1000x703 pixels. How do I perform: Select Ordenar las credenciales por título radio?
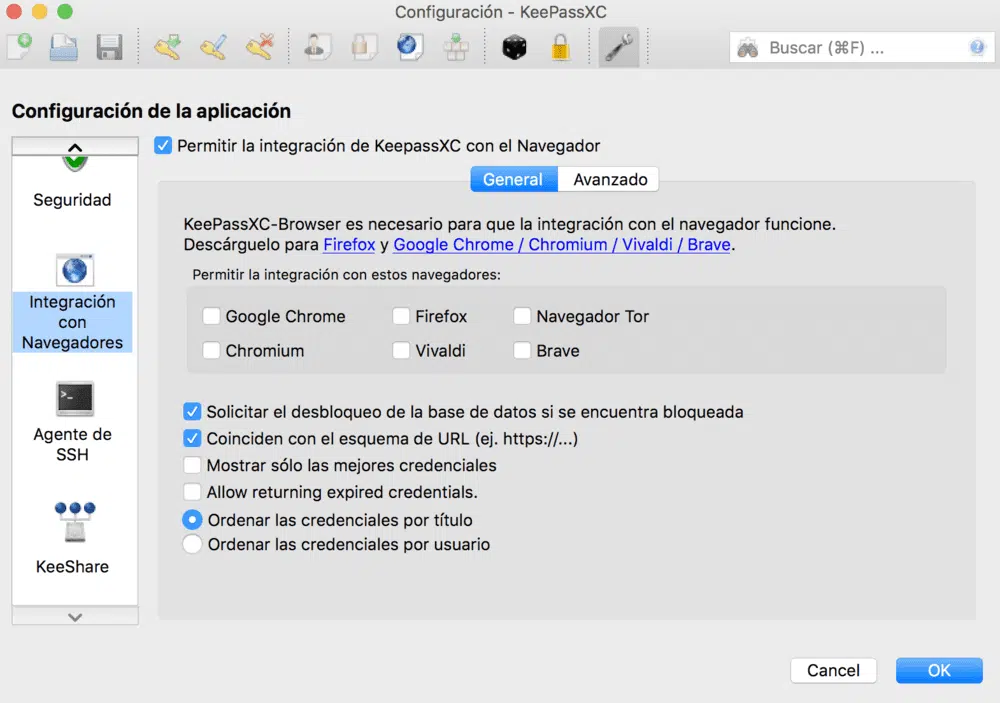point(192,520)
